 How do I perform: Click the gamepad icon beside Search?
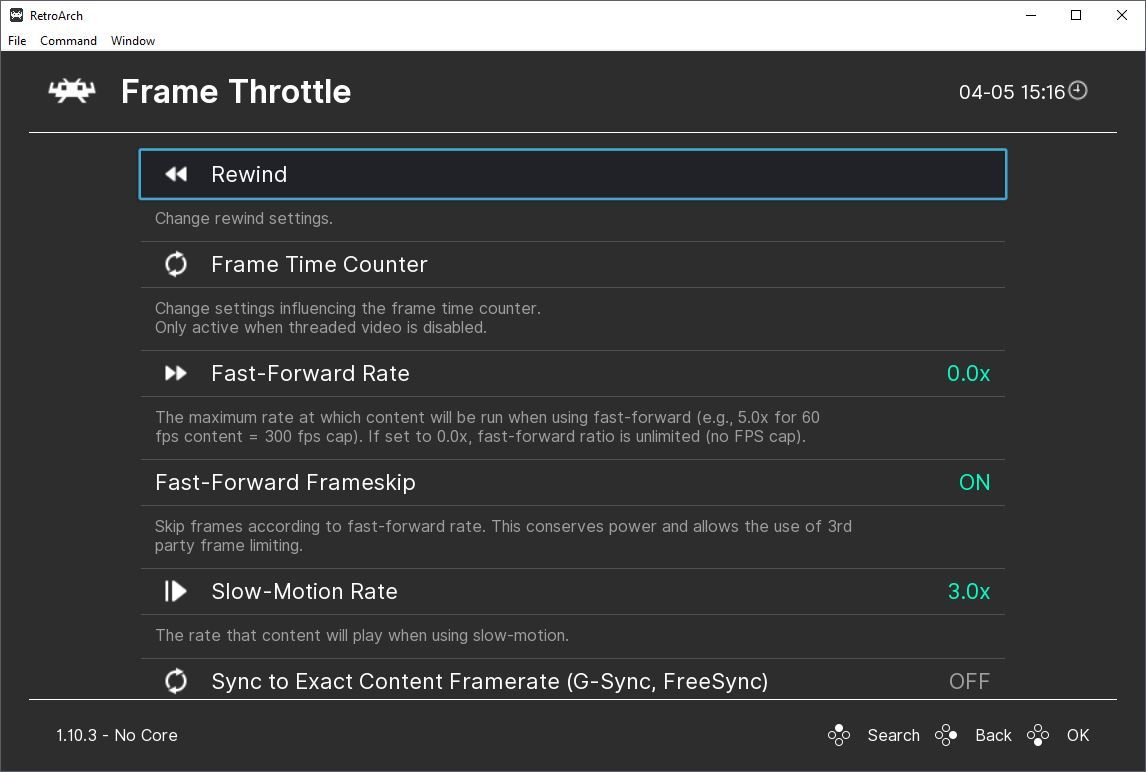tap(839, 735)
